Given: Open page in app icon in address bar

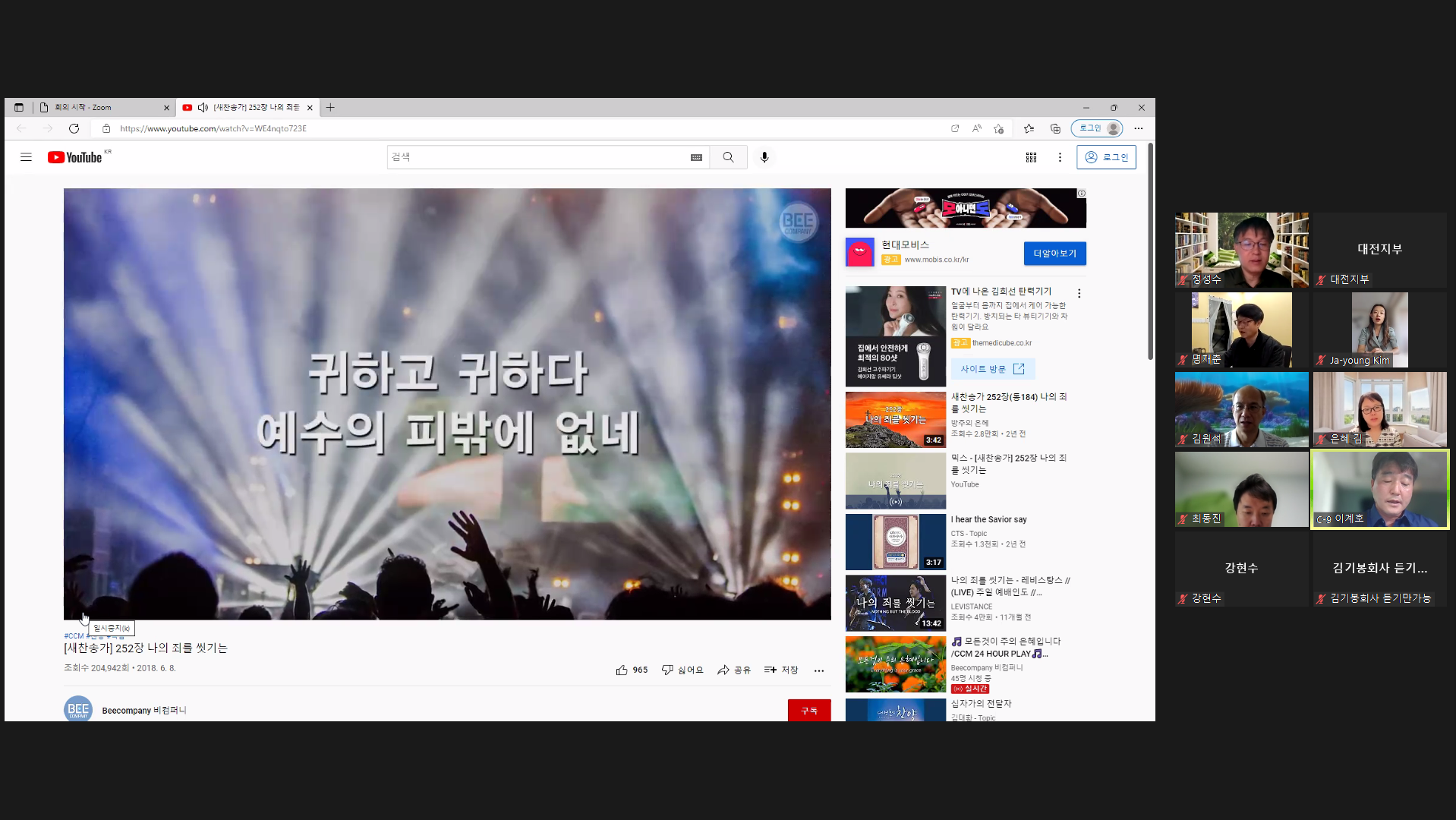Looking at the screenshot, I should (x=955, y=128).
